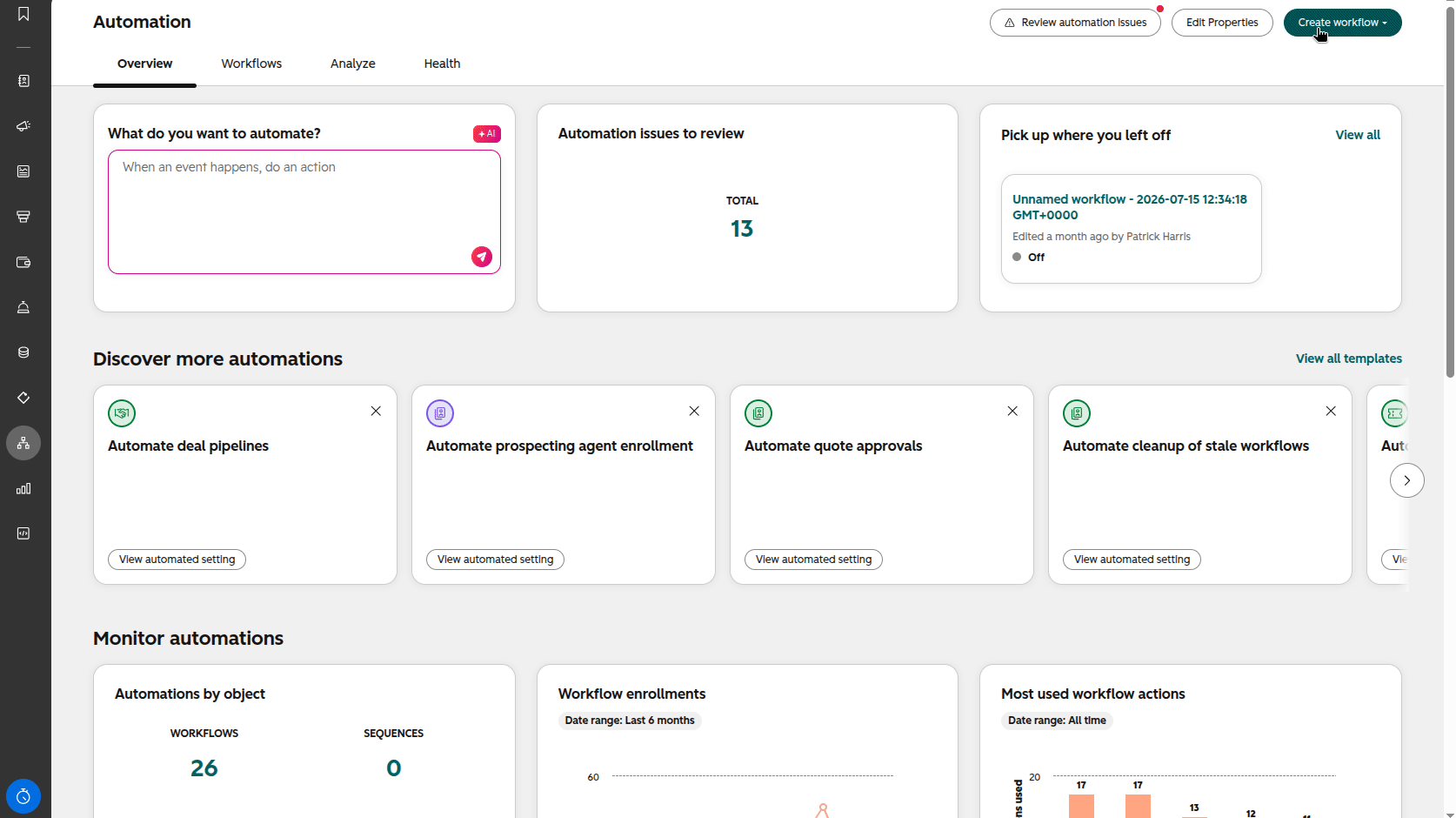Open the Data management database icon in sidebar
This screenshot has width=1456, height=818.
[x=23, y=352]
